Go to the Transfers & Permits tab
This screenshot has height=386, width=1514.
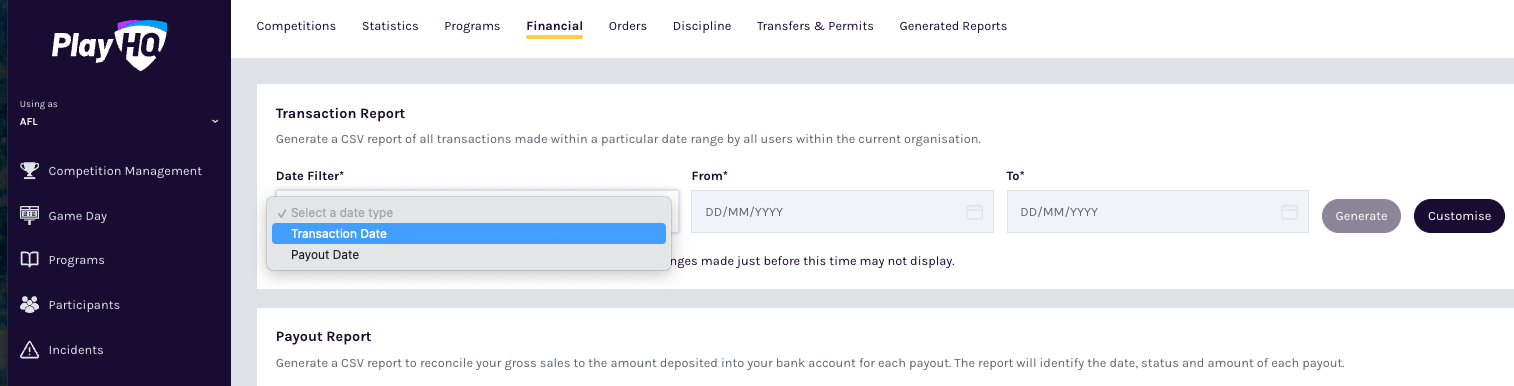pos(815,26)
